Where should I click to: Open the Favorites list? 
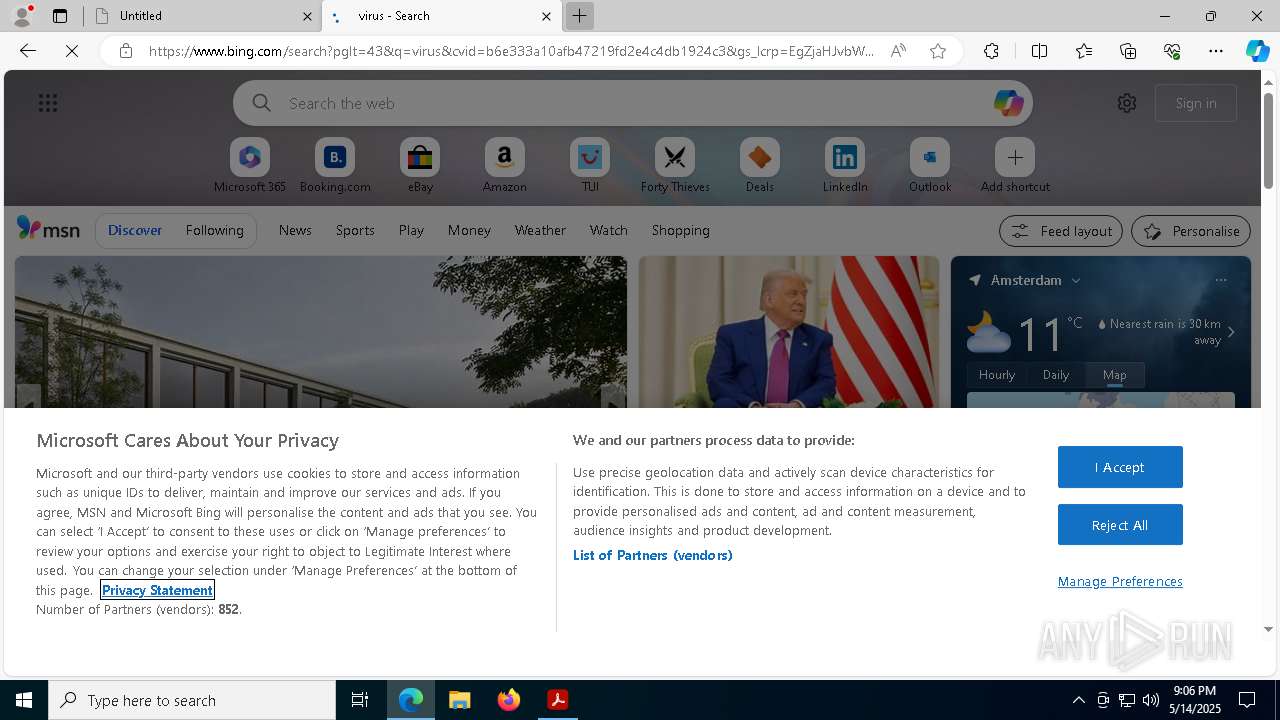pos(1084,51)
